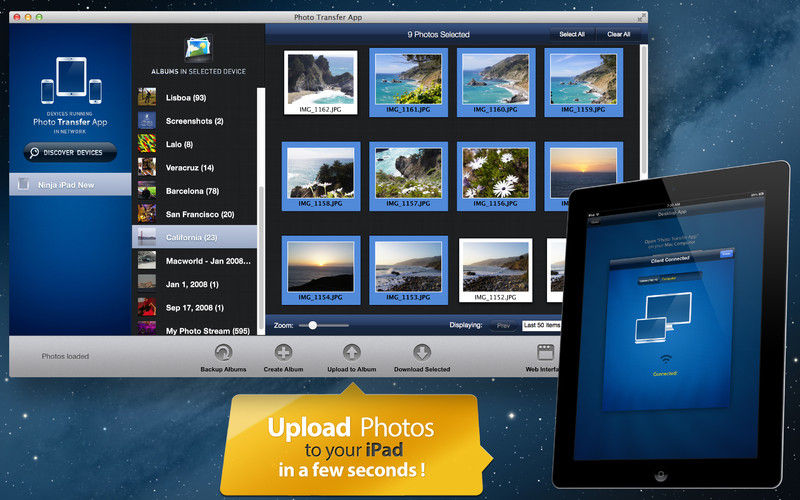Deselect photo IMG_1160.JPG thumbnail

(x=495, y=82)
